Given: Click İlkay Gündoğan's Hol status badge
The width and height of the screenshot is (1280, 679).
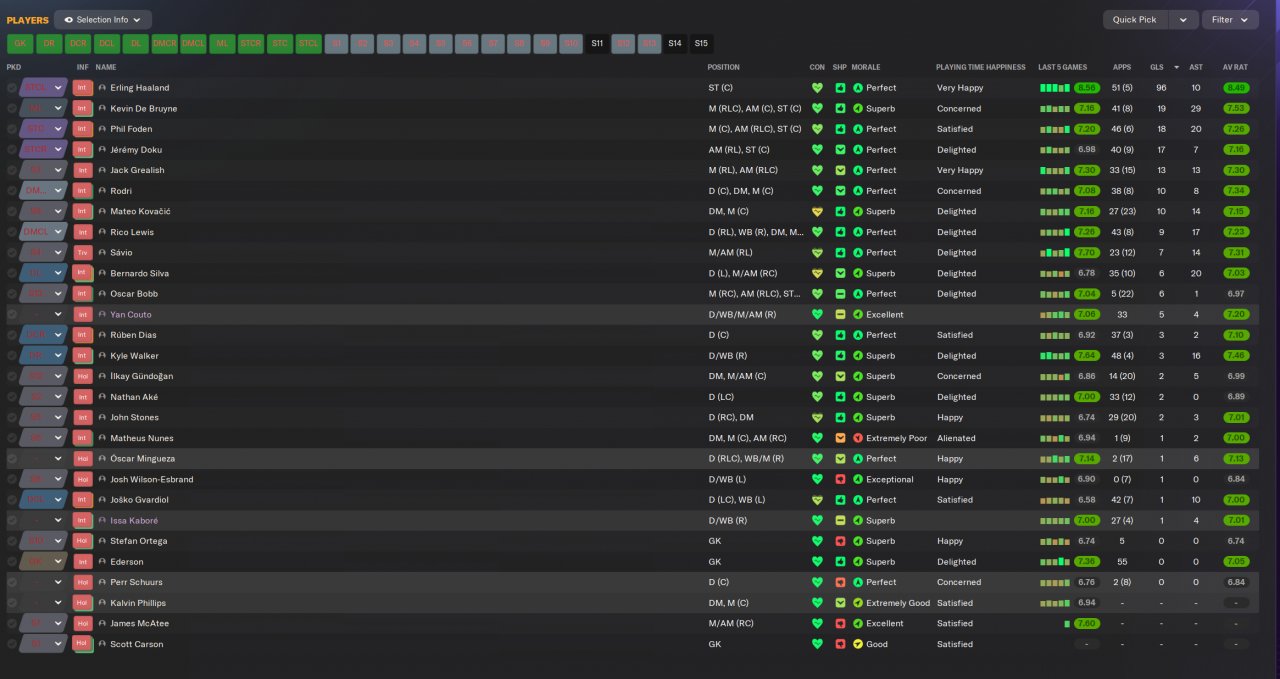Looking at the screenshot, I should 83,376.
